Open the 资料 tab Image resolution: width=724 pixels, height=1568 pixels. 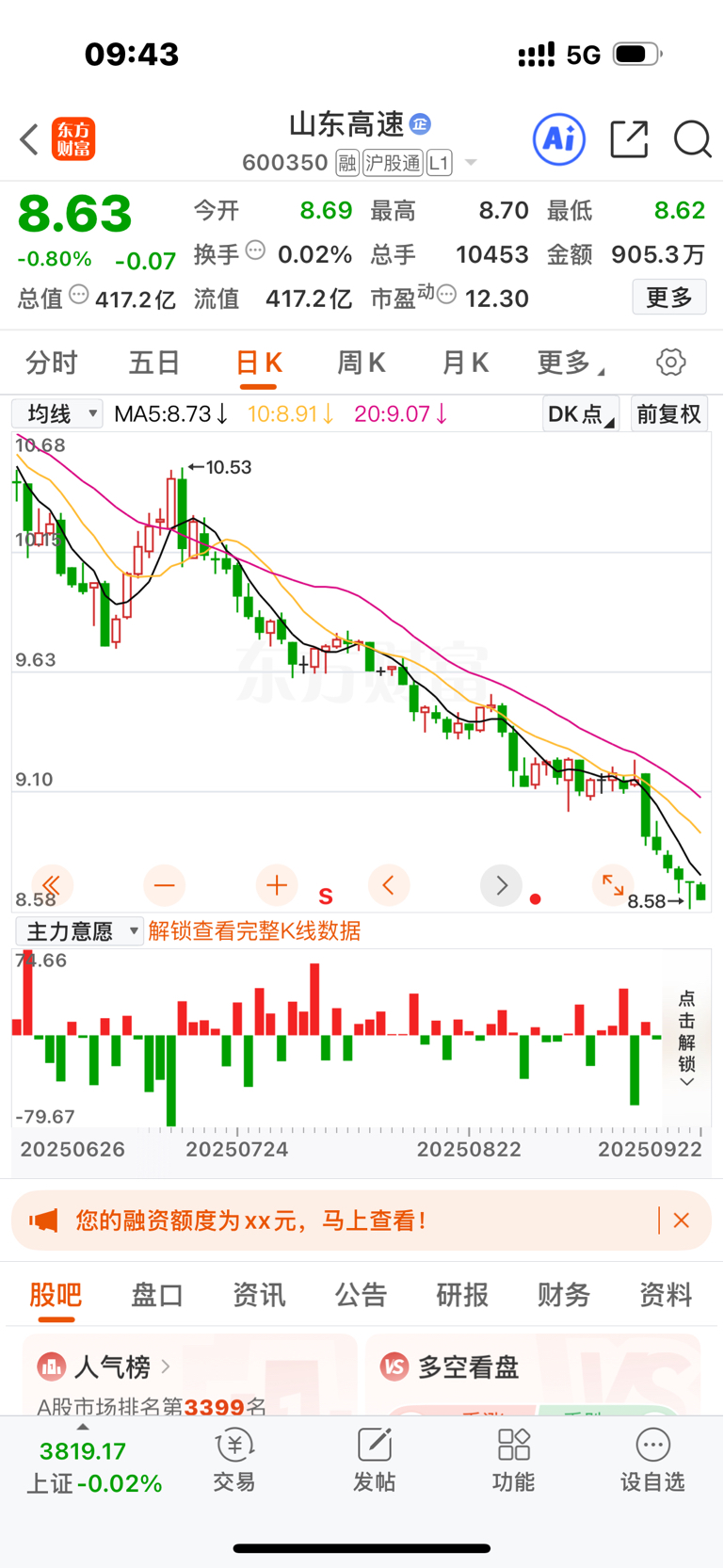click(666, 1295)
